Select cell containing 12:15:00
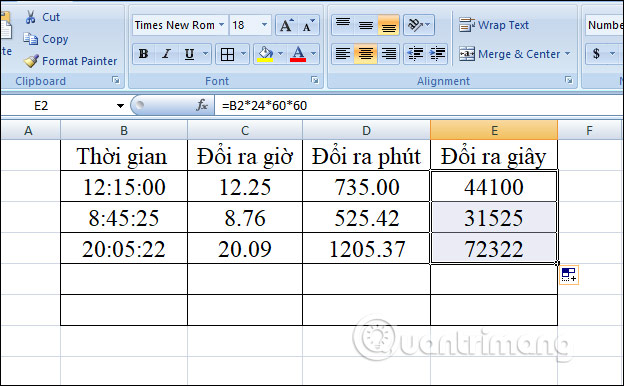This screenshot has width=624, height=386. coord(124,186)
